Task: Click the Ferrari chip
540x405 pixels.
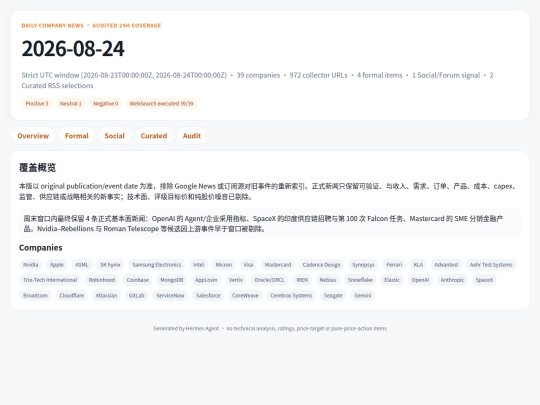Action: (x=394, y=265)
